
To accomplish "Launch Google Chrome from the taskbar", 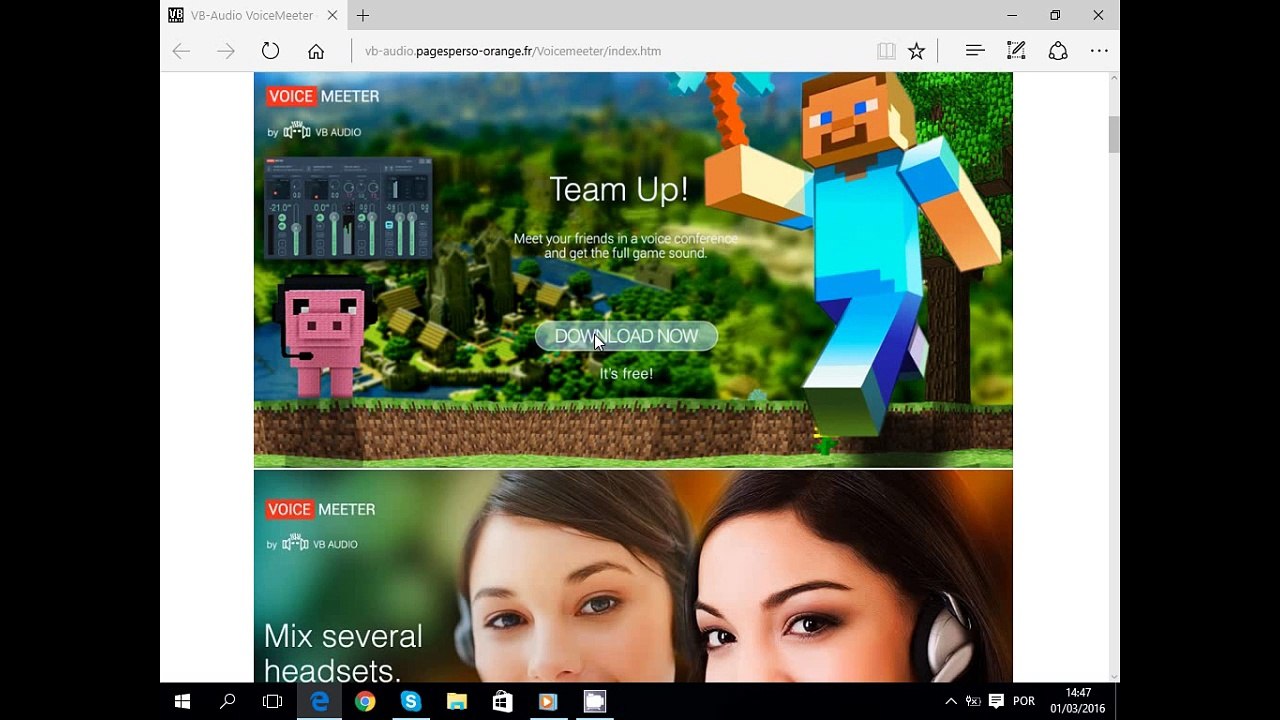I will point(365,701).
